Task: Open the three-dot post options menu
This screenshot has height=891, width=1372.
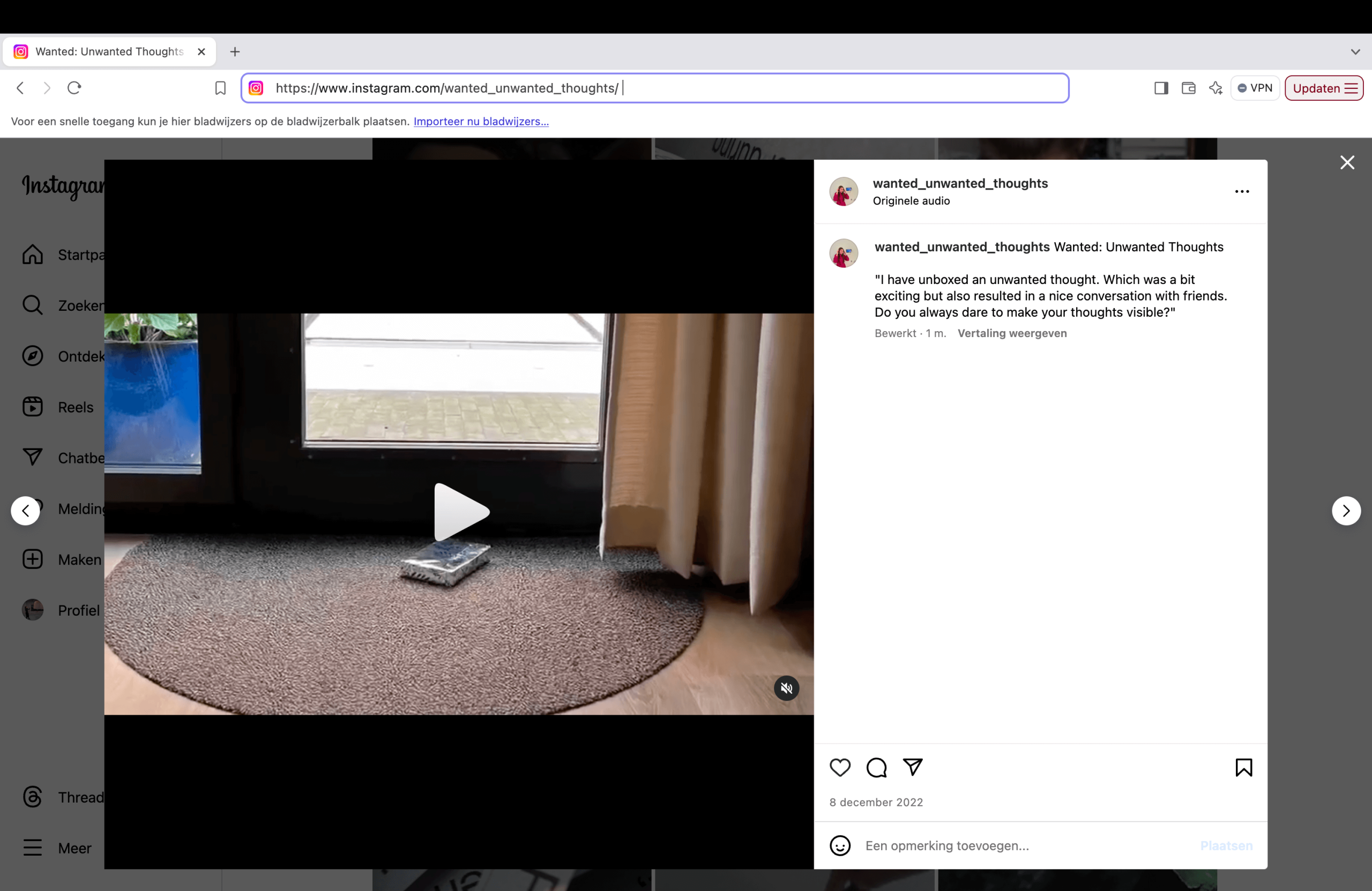Action: click(x=1242, y=192)
